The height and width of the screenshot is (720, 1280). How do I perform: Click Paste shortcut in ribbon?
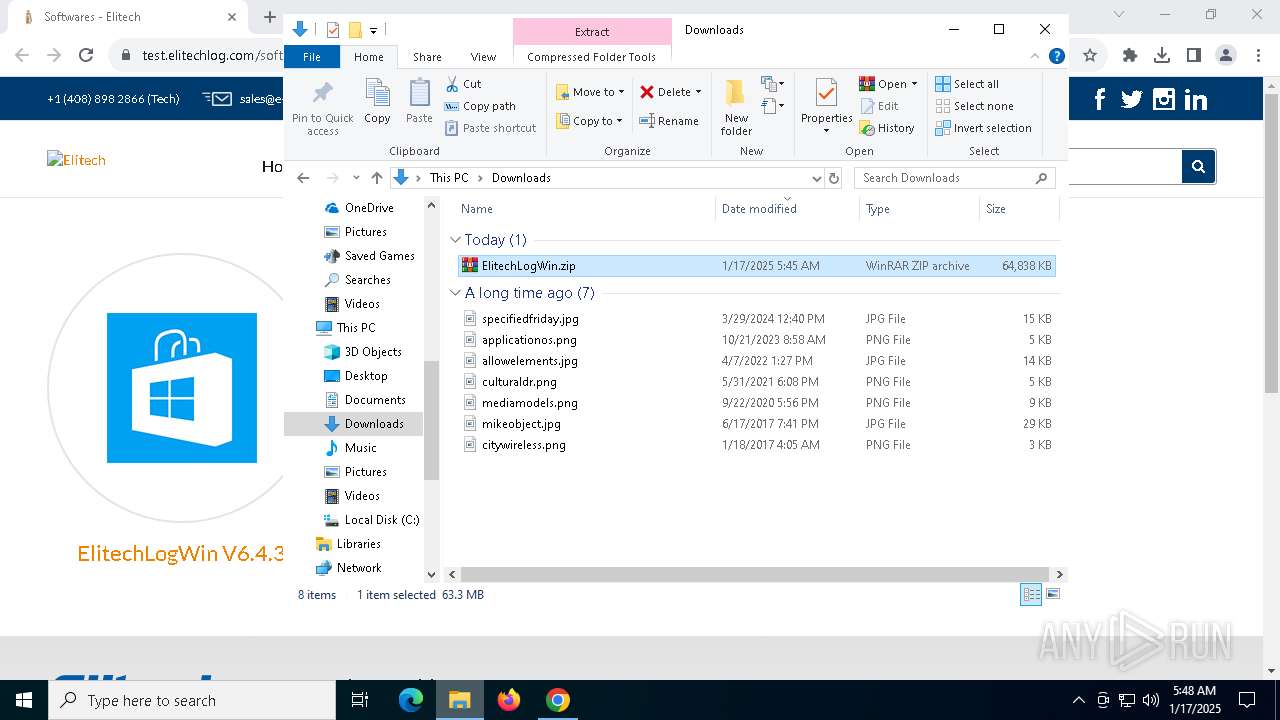(490, 128)
